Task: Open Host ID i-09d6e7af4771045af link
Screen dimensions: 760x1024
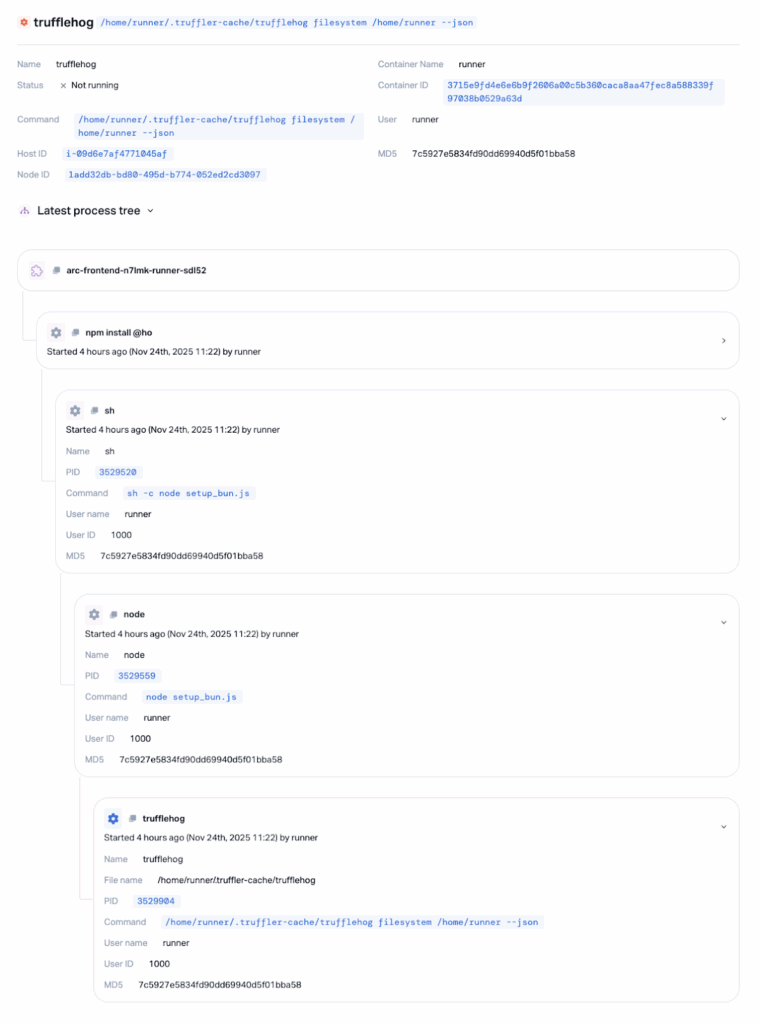Action: (118, 154)
